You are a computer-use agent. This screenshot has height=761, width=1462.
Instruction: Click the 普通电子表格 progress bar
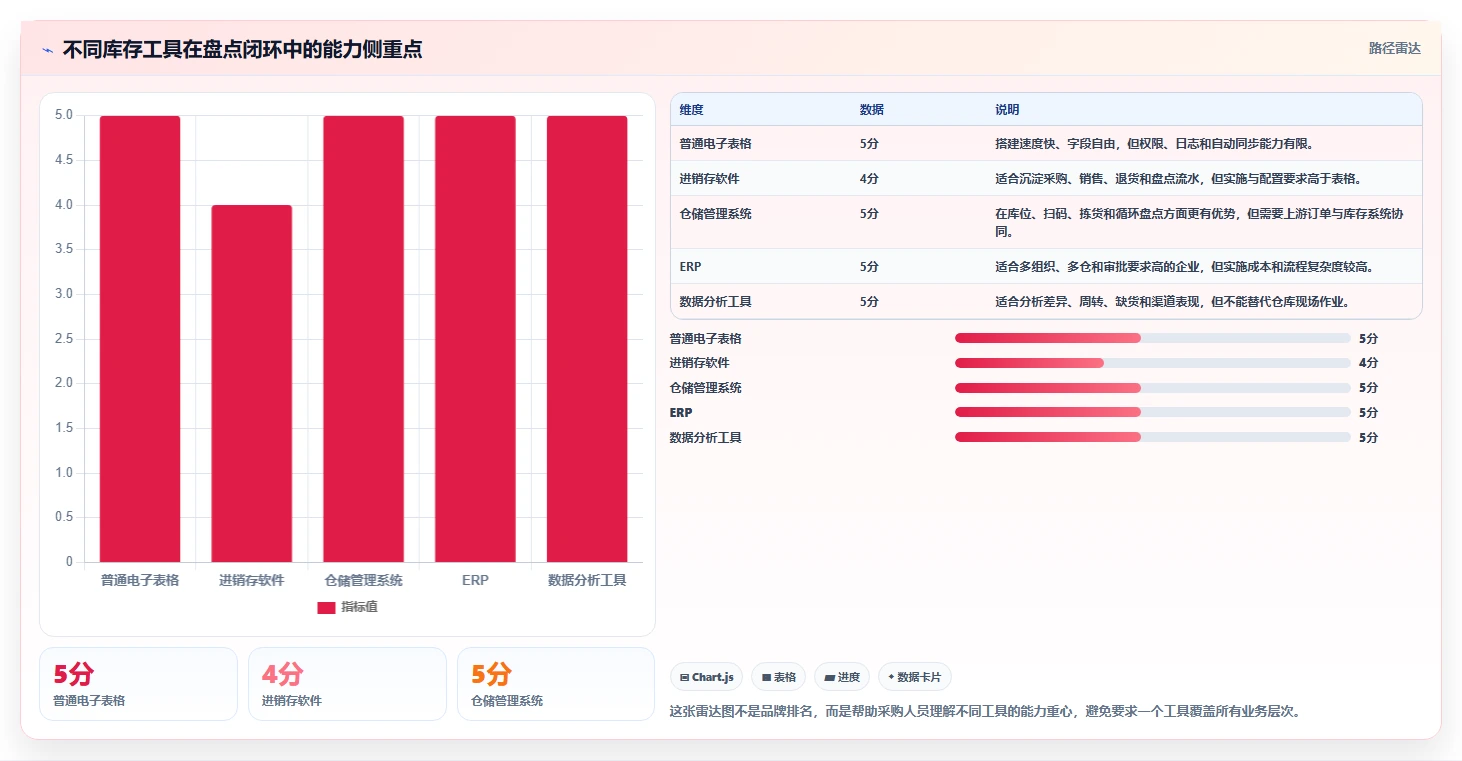pyautogui.click(x=1153, y=338)
